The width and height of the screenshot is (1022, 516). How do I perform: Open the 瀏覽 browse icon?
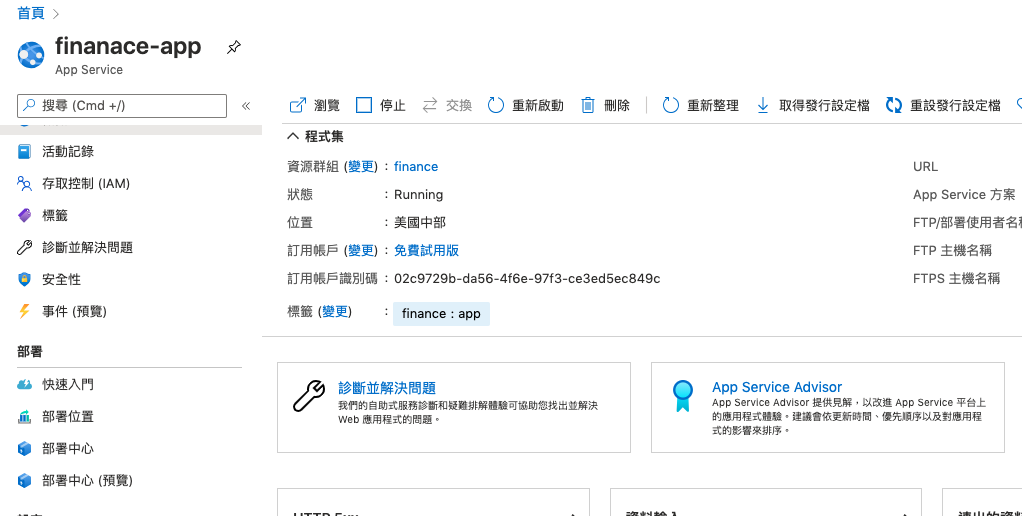click(297, 105)
